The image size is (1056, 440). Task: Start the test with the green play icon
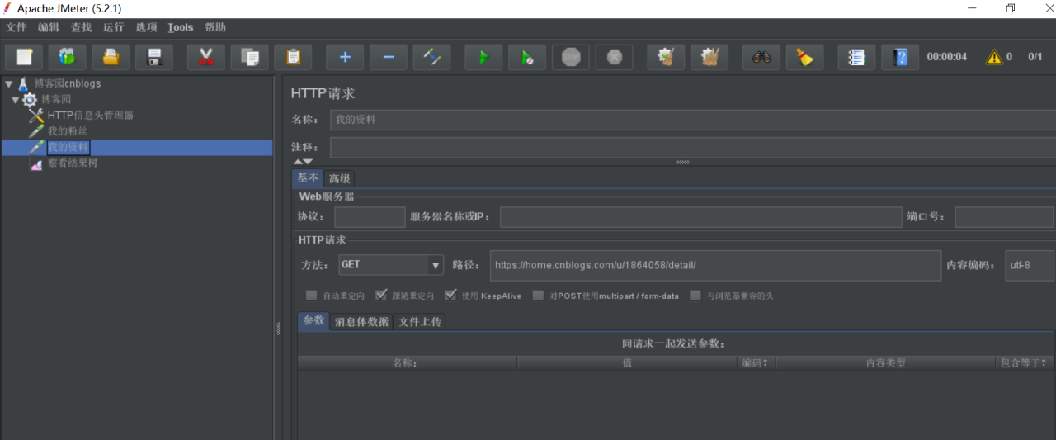484,57
